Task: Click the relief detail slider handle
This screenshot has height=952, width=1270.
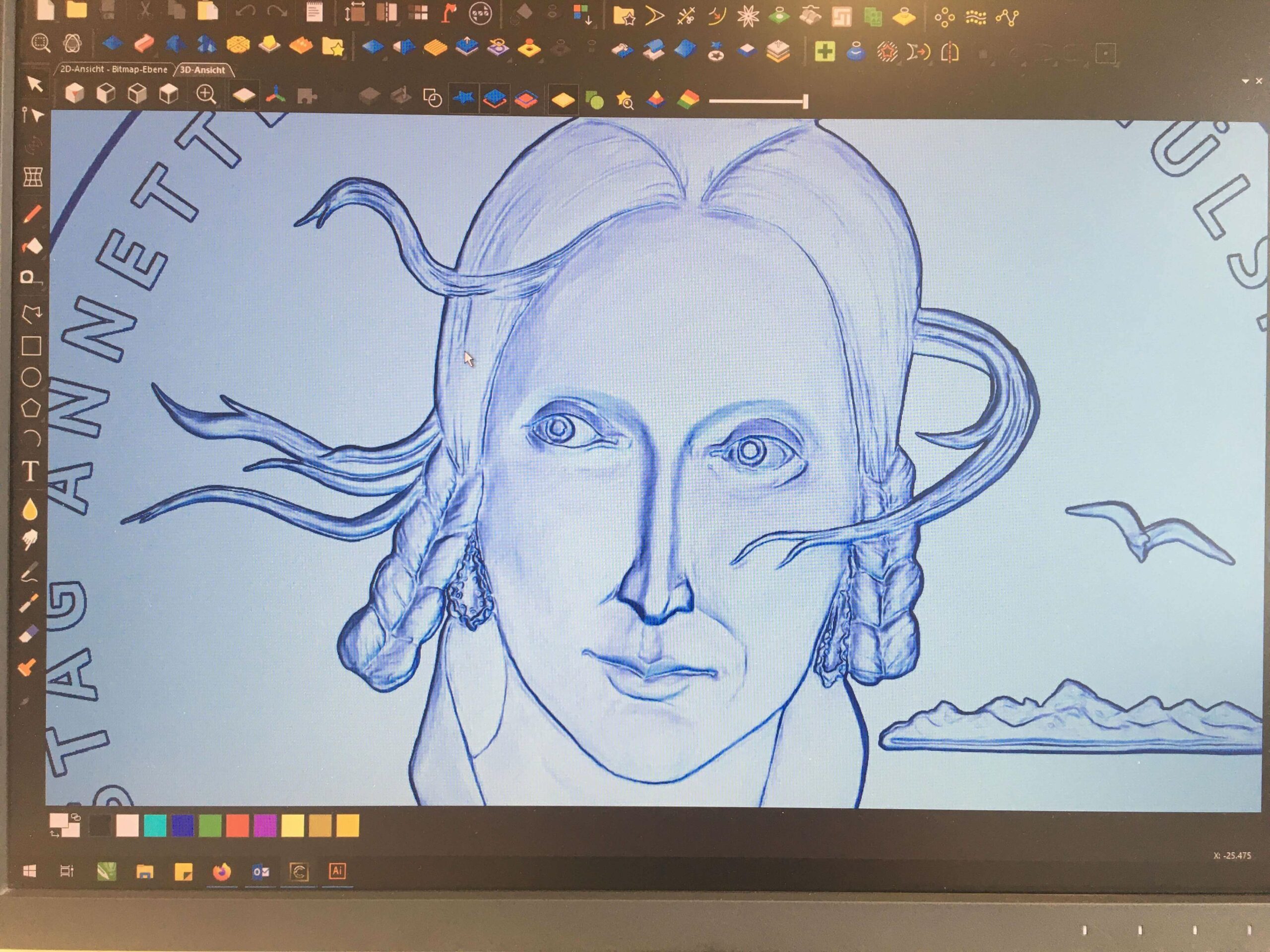Action: [x=806, y=102]
